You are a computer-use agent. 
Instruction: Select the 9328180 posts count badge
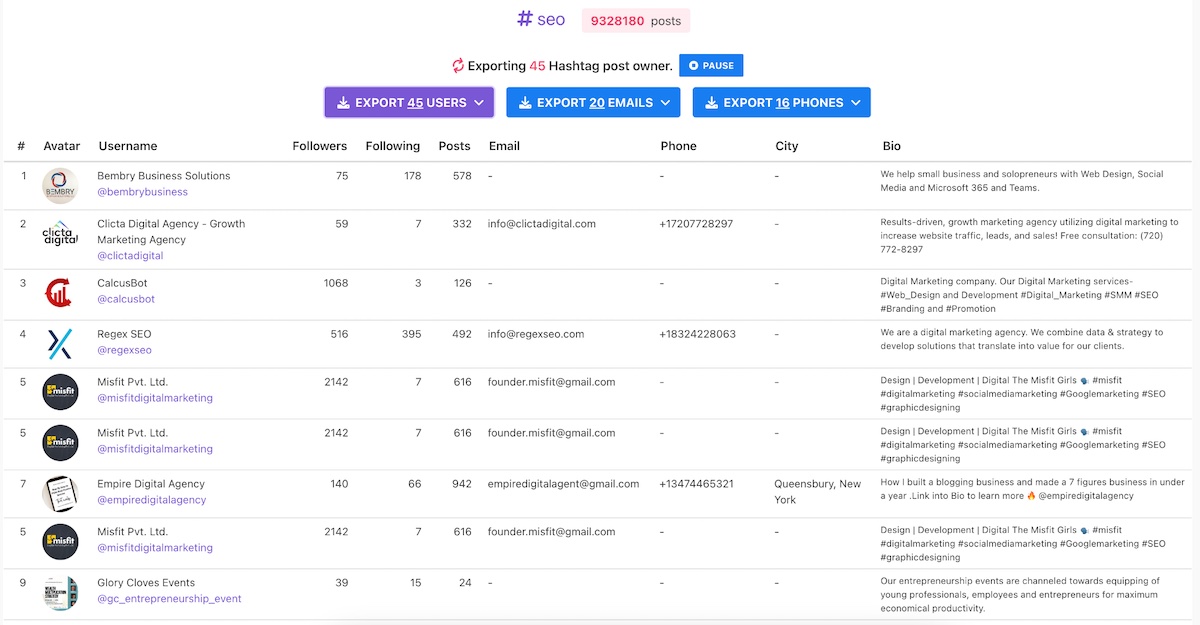point(636,20)
